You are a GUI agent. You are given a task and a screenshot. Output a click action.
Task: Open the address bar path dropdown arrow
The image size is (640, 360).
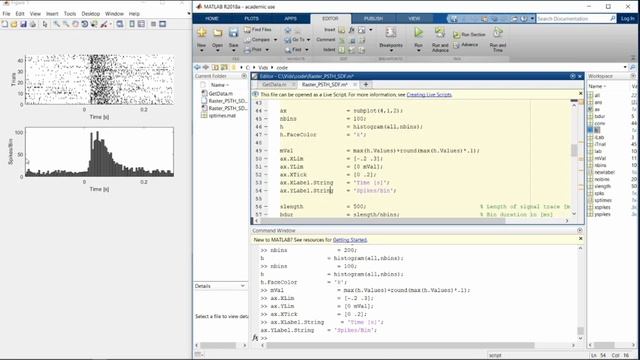(625, 67)
